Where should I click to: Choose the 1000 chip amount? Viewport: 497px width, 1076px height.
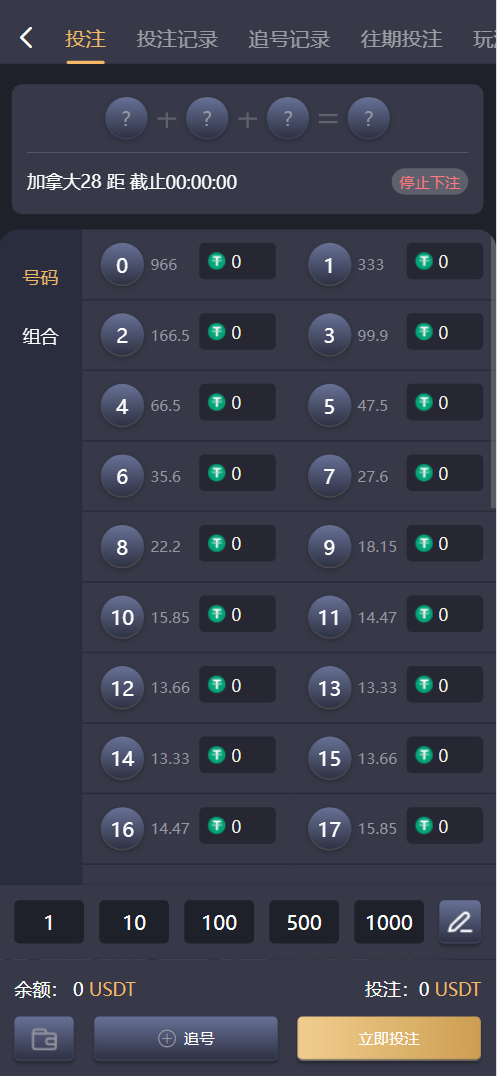tap(389, 922)
